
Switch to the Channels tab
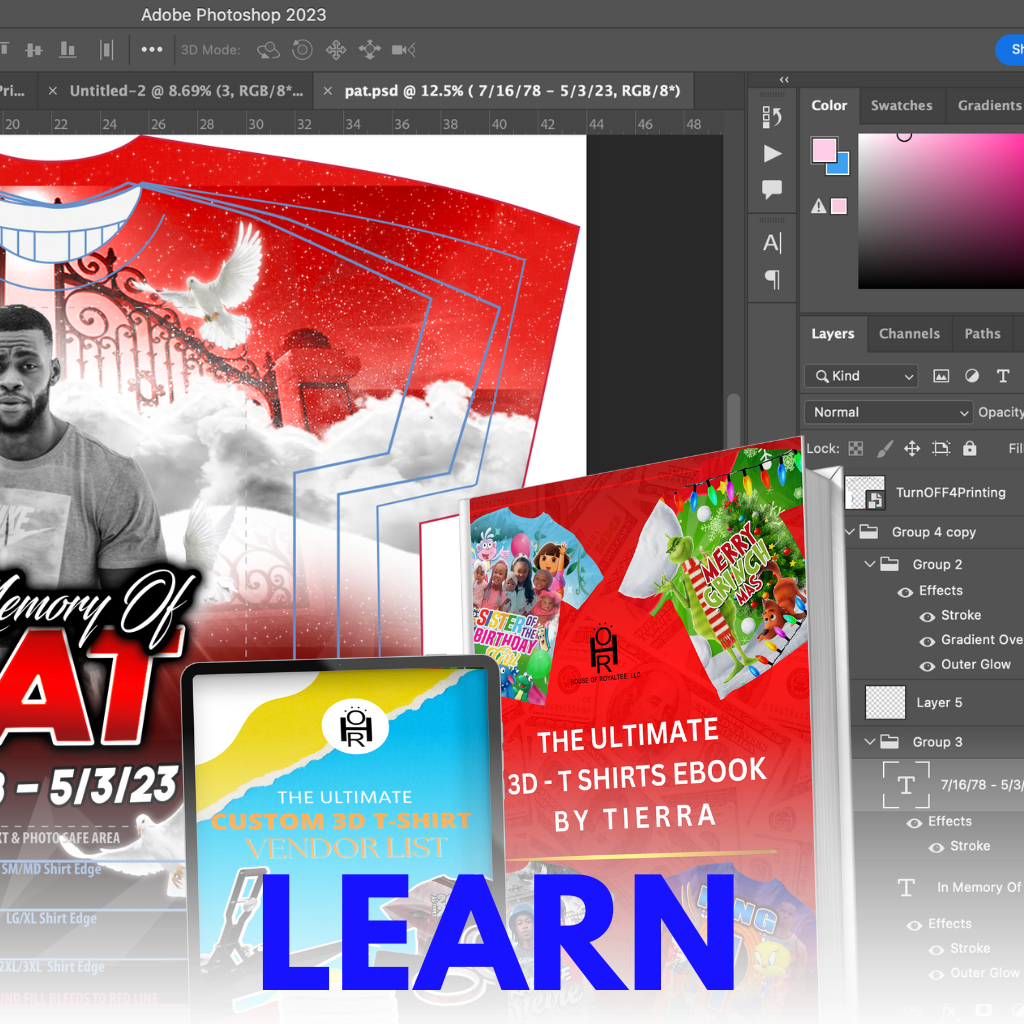(x=908, y=334)
